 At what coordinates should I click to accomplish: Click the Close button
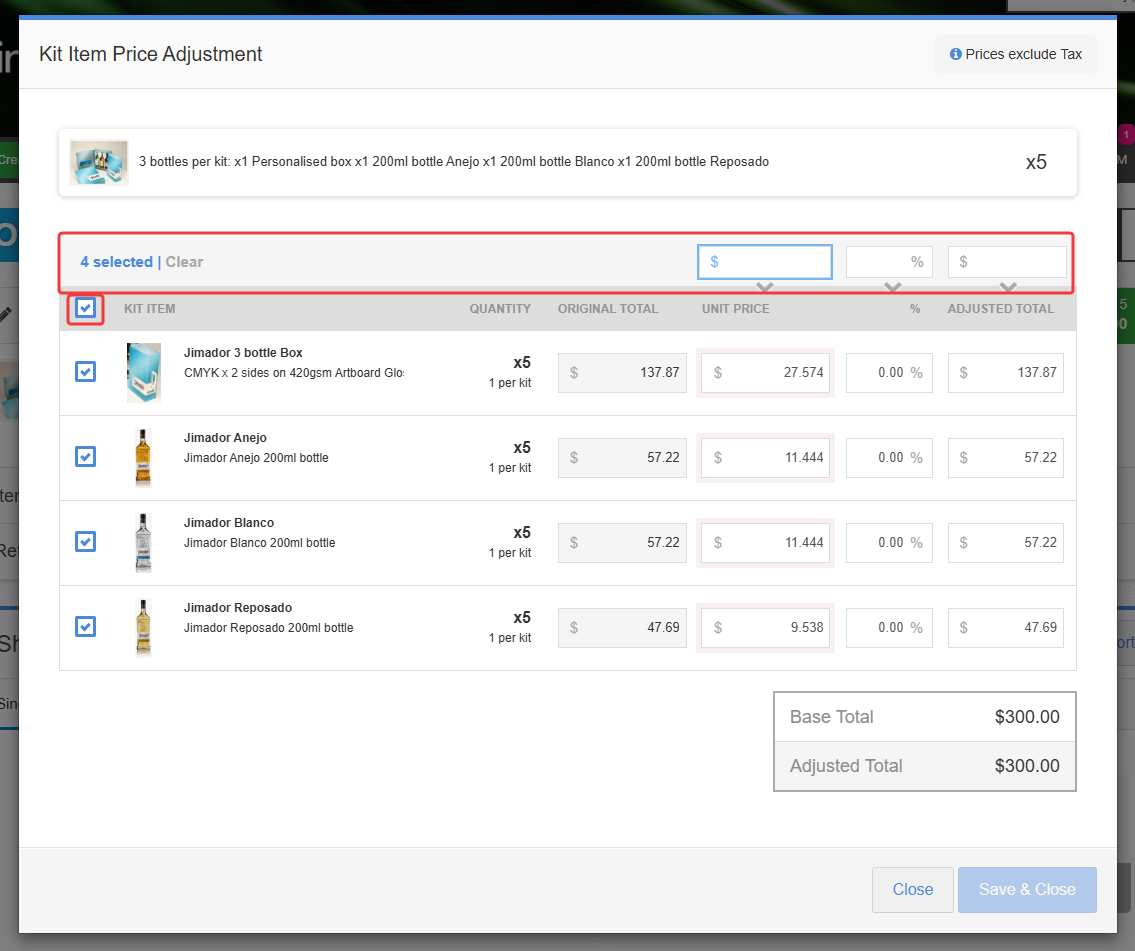pyautogui.click(x=913, y=889)
